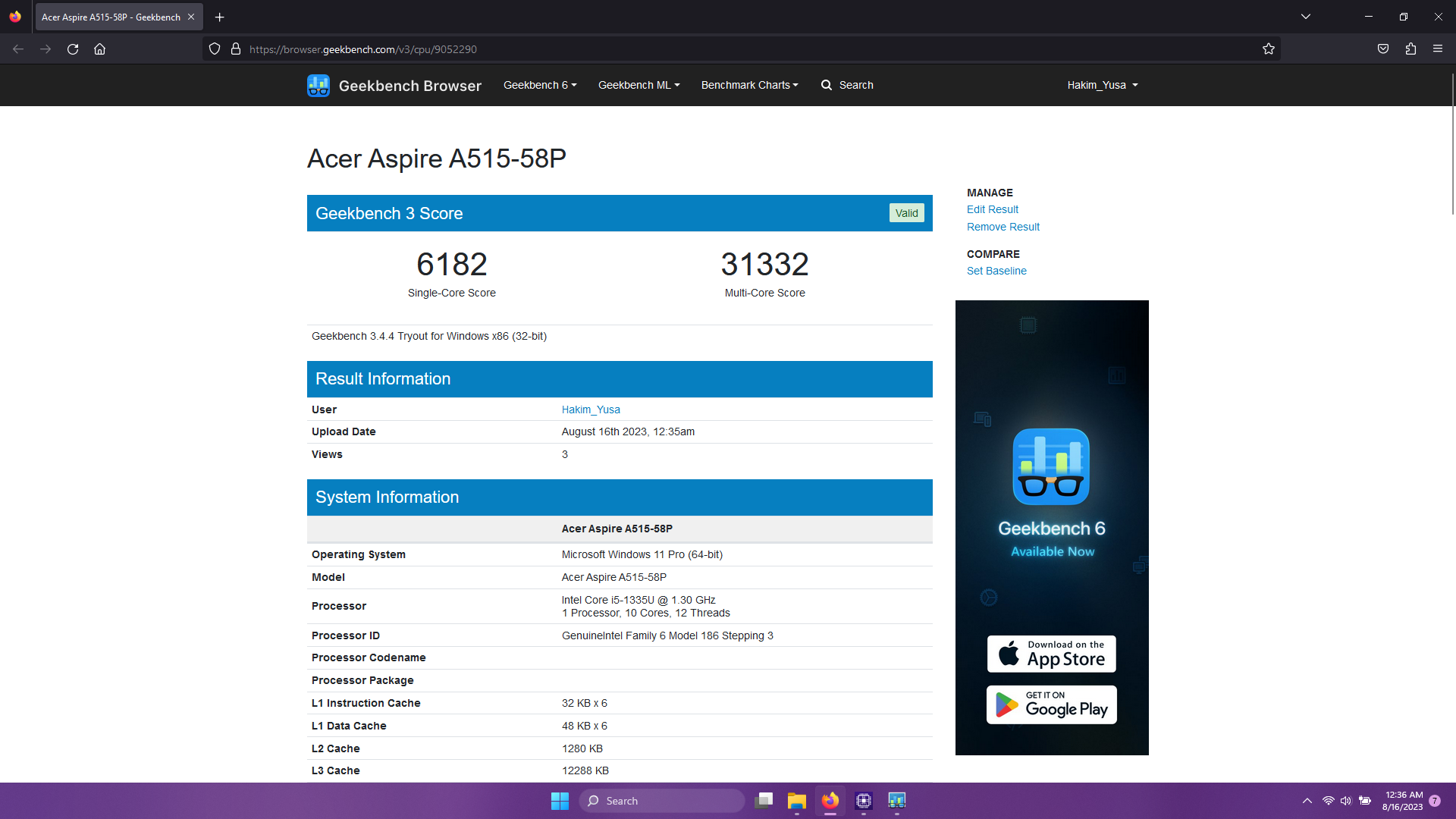1456x819 pixels.
Task: Open volume control icon
Action: (1346, 801)
